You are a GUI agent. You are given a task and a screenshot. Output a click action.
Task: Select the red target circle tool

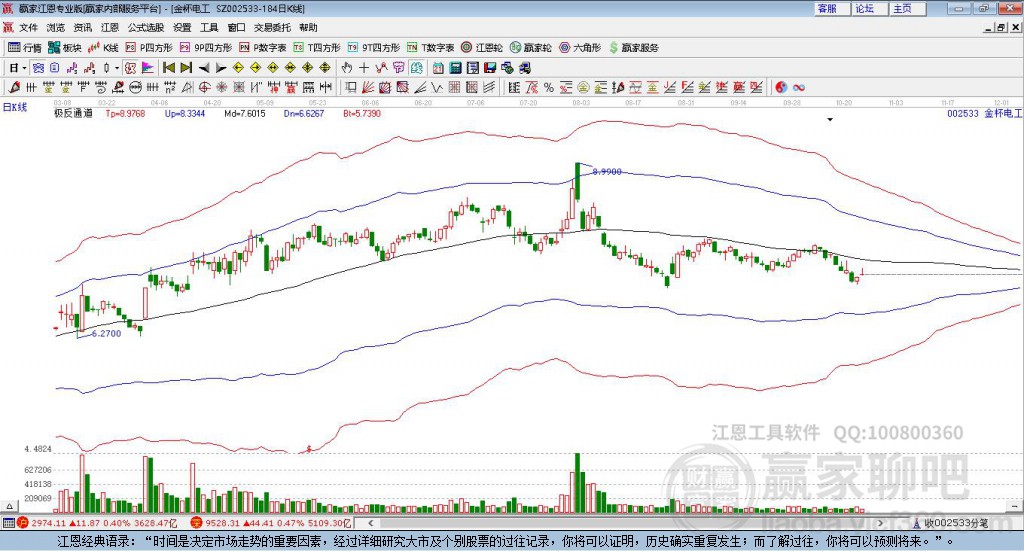[204, 87]
